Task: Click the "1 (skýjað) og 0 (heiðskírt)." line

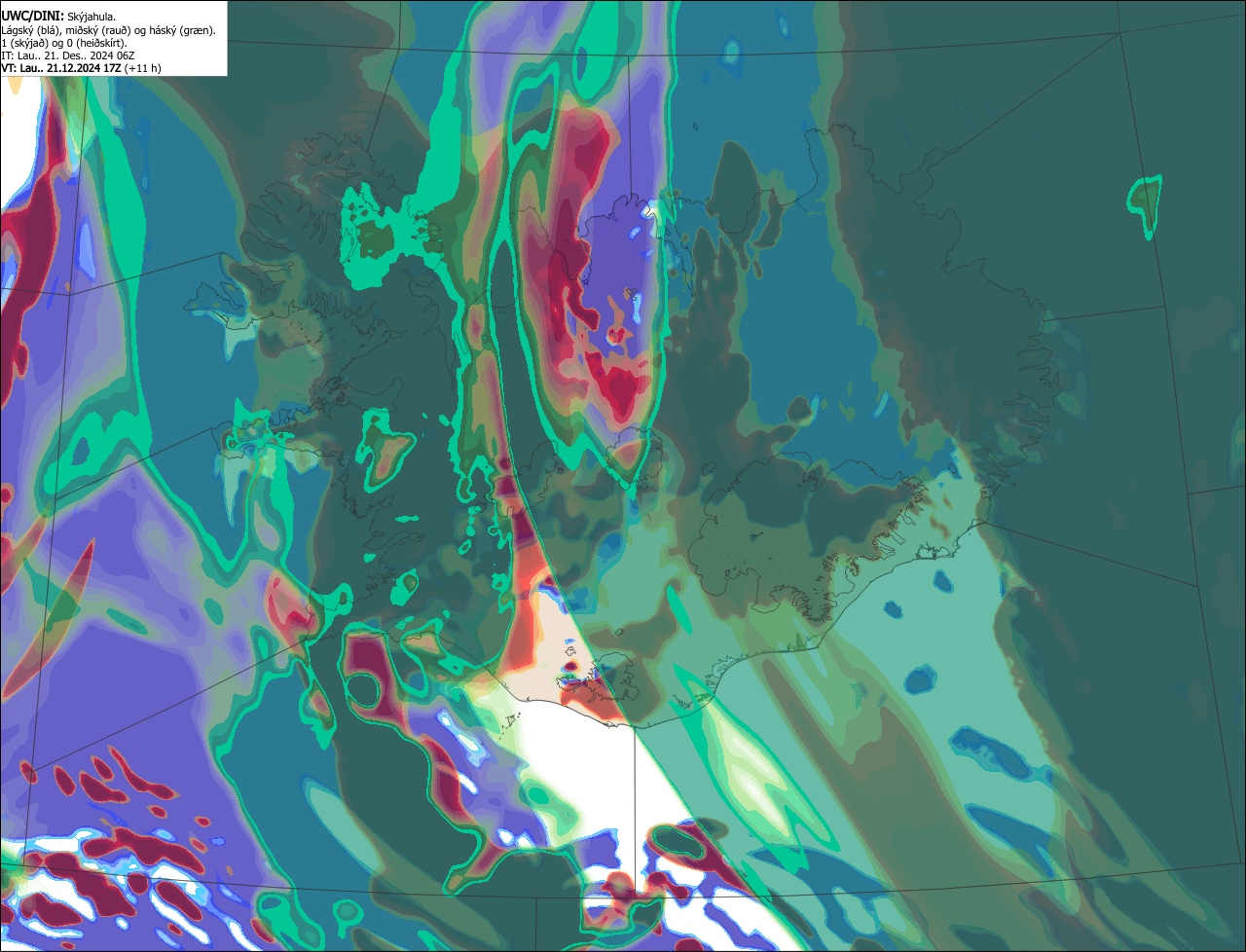Action: point(64,43)
